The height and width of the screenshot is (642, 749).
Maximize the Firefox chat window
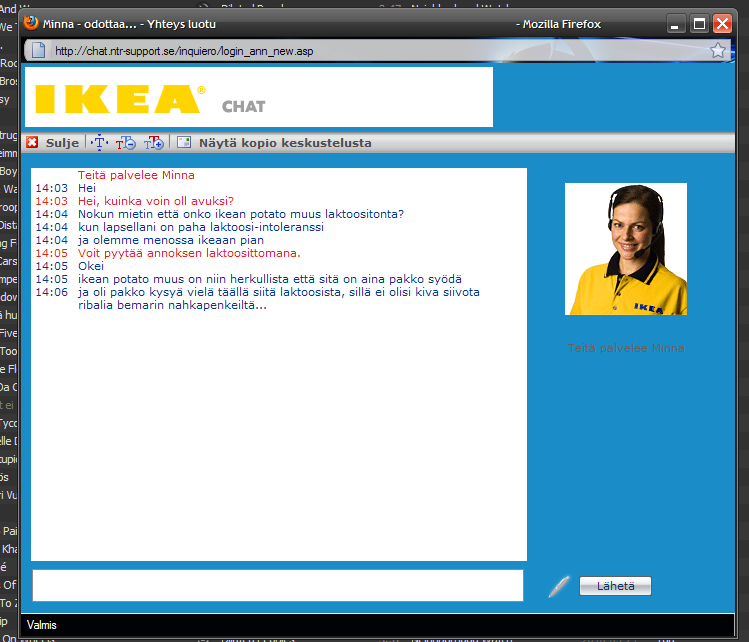(x=699, y=23)
